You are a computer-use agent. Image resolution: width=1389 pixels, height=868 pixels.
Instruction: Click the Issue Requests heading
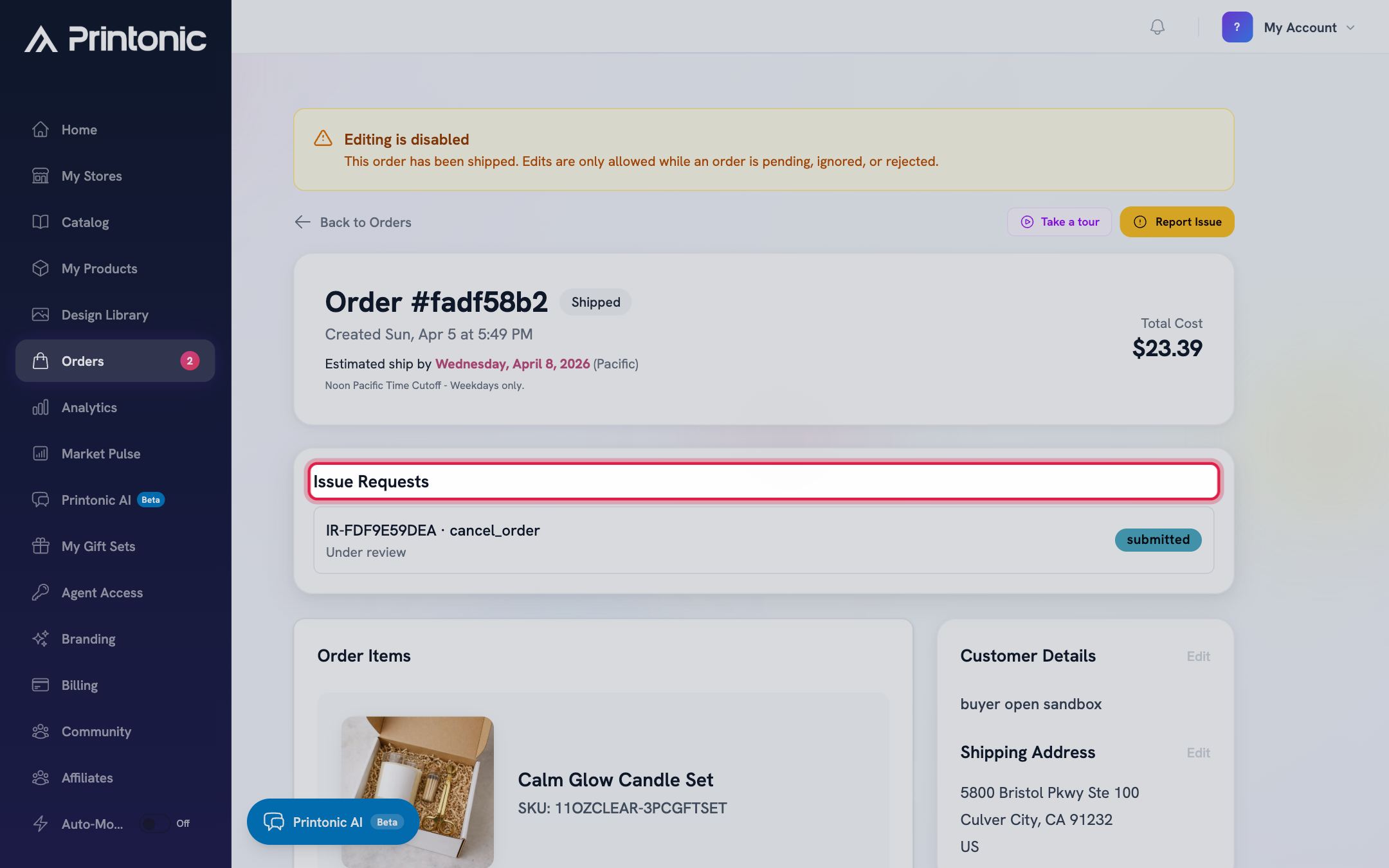[x=370, y=481]
